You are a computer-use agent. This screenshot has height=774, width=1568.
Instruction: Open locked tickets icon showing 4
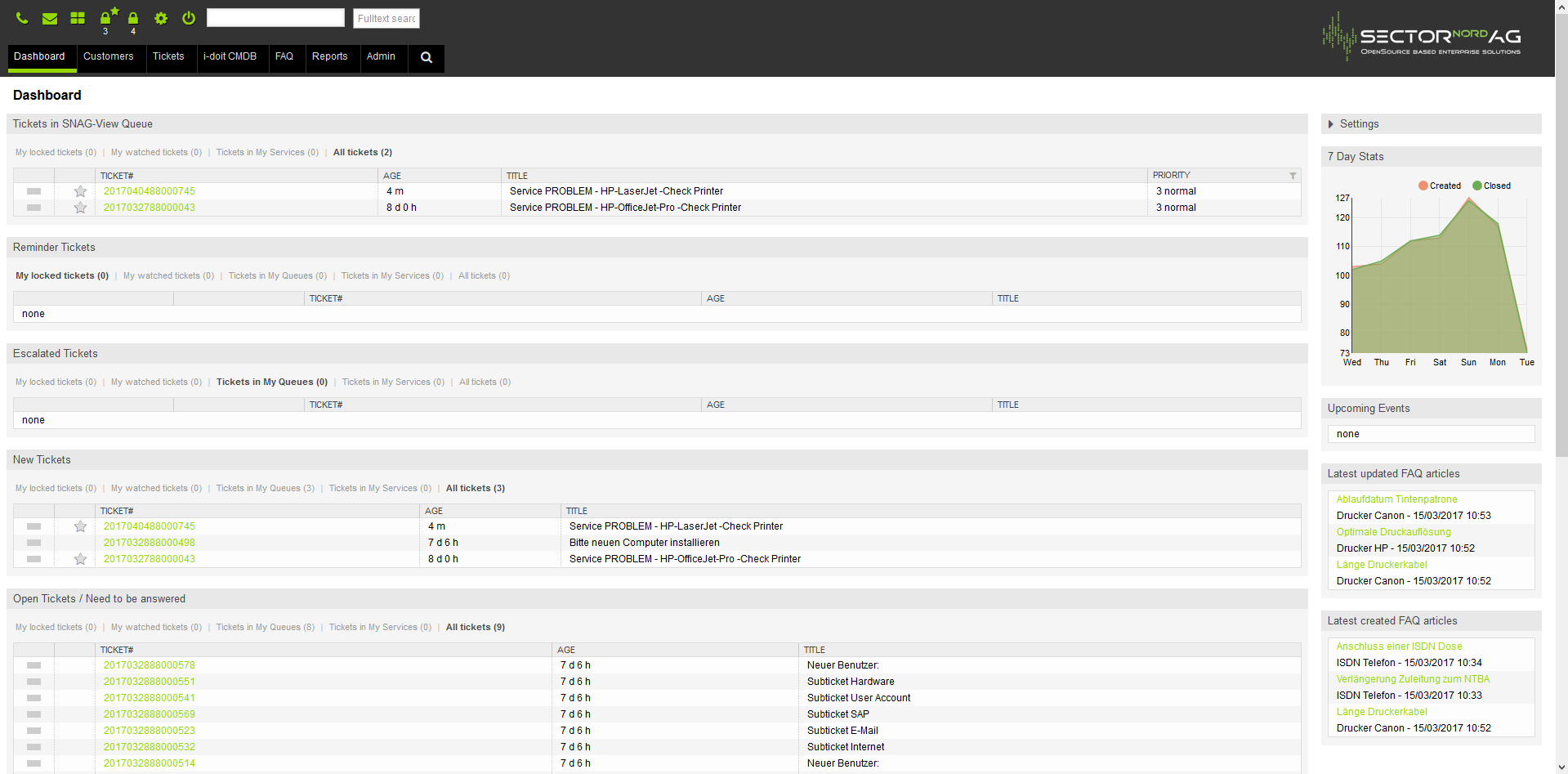(x=133, y=18)
